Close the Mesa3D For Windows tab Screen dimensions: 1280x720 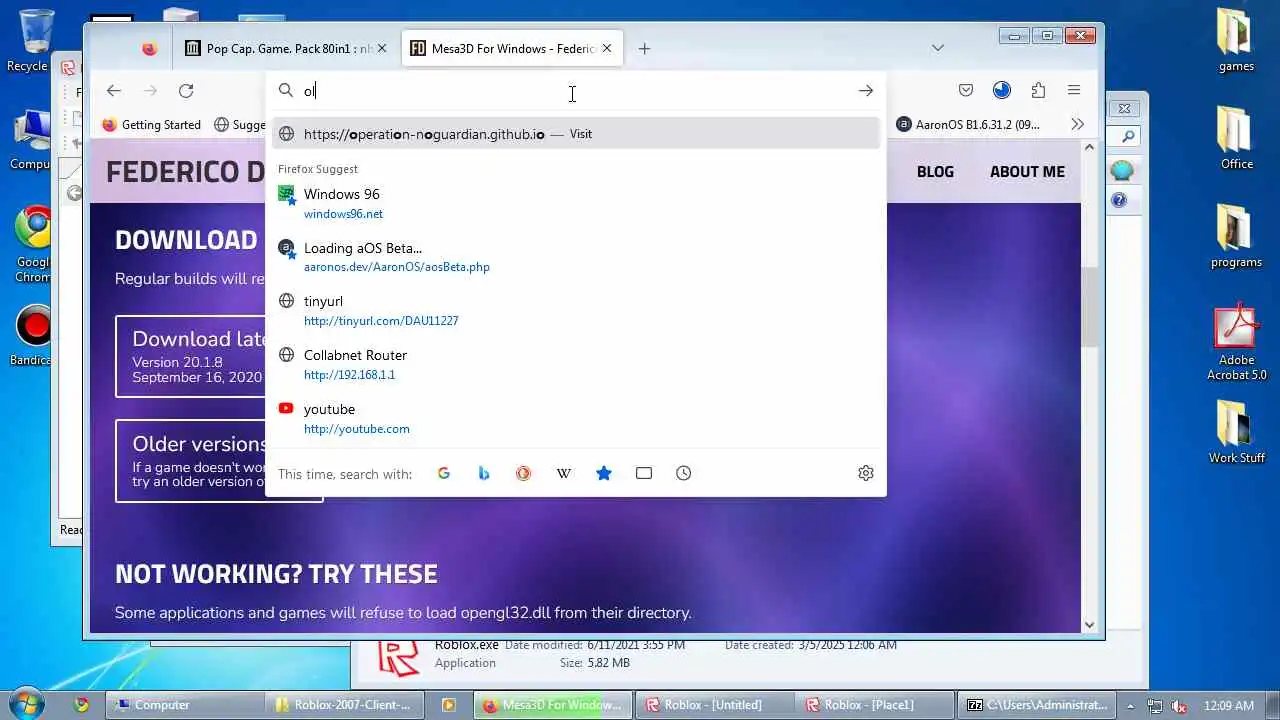point(607,48)
